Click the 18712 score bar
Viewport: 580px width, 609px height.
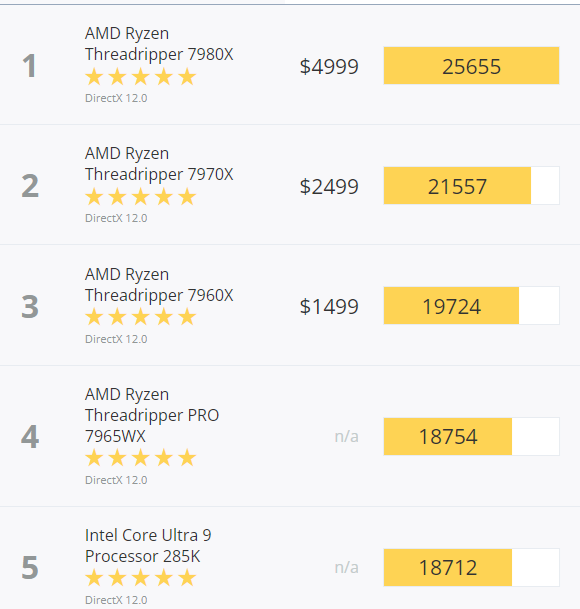point(471,567)
